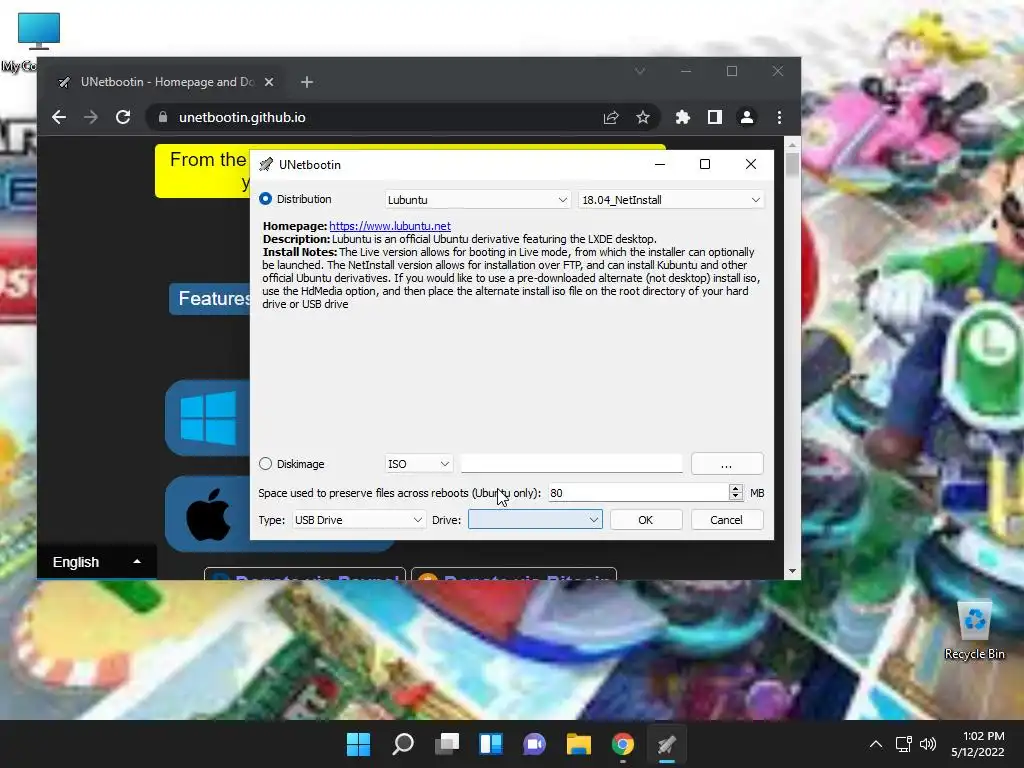Open the USB Drive type dropdown
This screenshot has width=1024, height=768.
tap(359, 520)
